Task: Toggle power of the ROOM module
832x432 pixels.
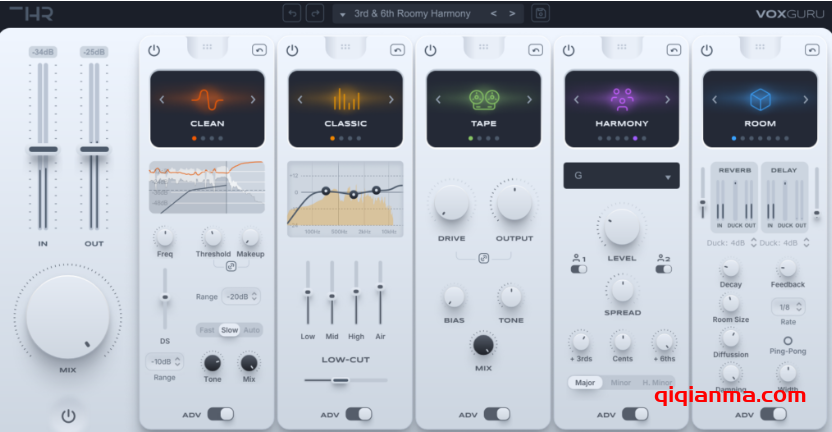Action: point(707,50)
